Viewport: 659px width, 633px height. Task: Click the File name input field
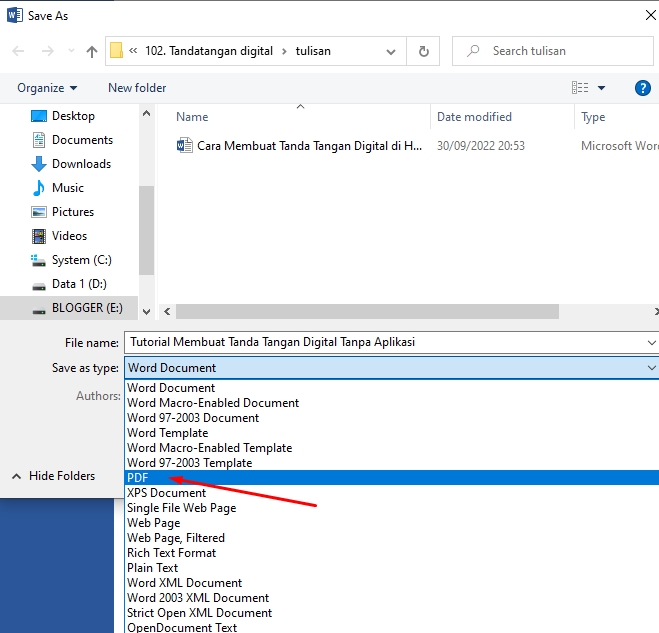tap(385, 342)
